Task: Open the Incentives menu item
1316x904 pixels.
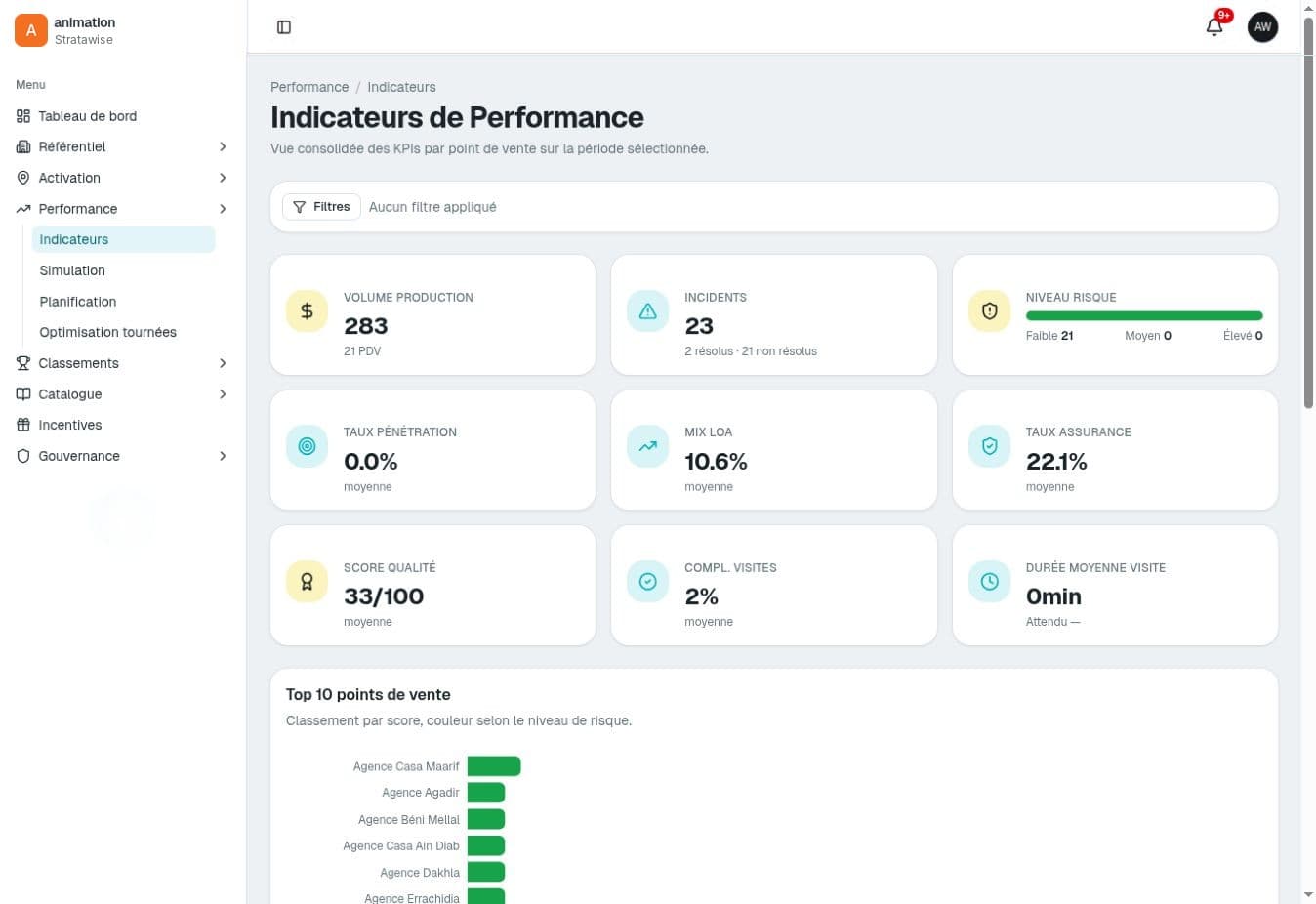Action: 123,425
